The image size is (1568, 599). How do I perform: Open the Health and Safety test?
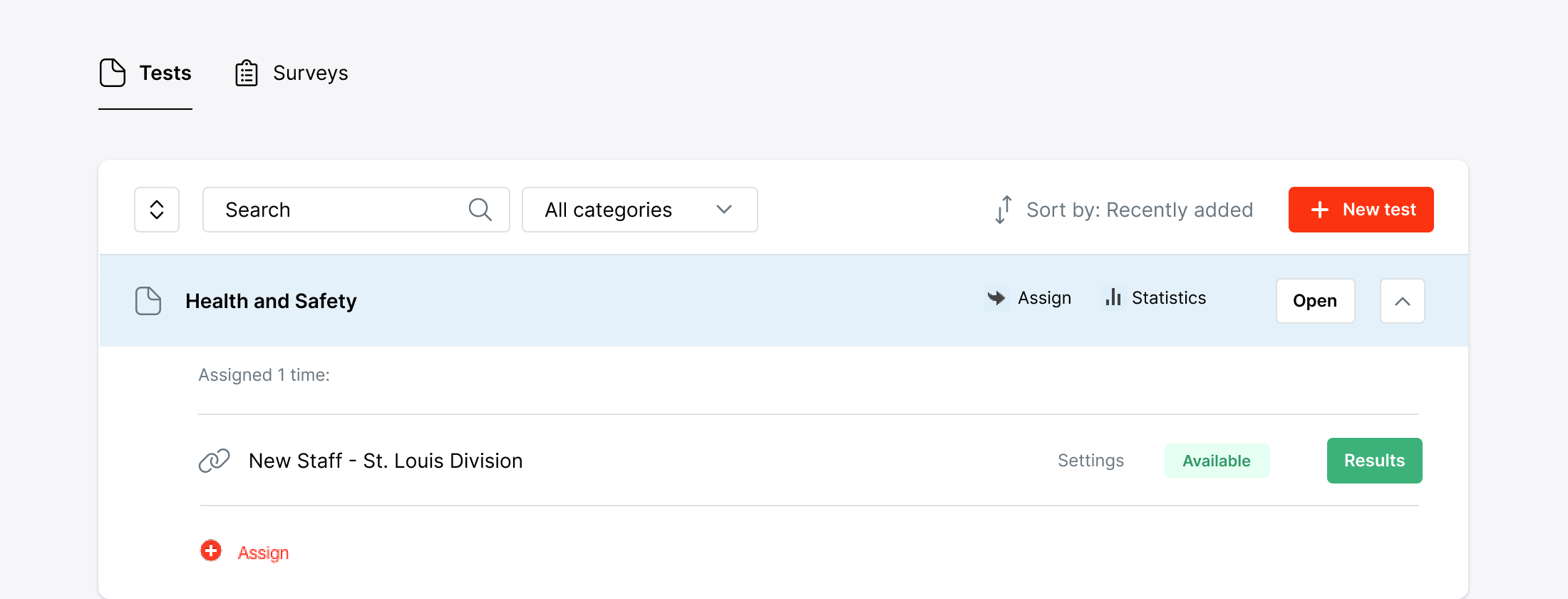click(x=1315, y=301)
